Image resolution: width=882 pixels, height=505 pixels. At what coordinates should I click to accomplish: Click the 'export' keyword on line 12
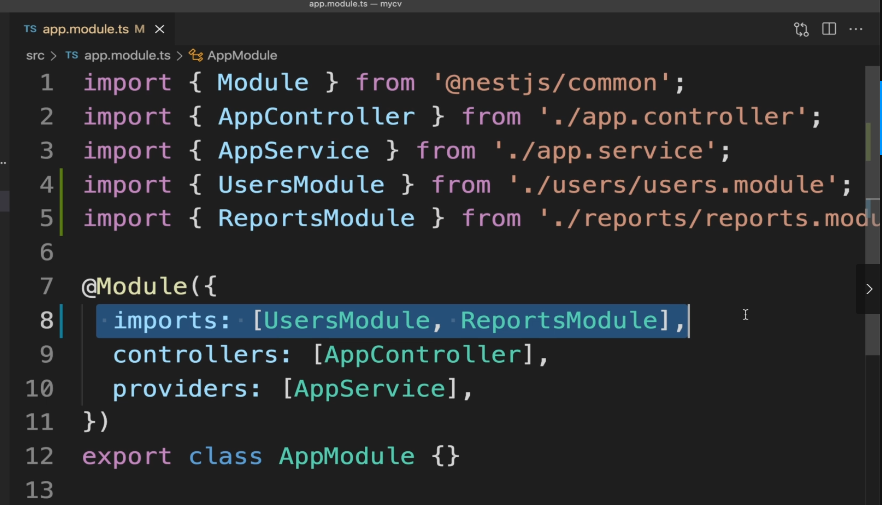(x=127, y=457)
